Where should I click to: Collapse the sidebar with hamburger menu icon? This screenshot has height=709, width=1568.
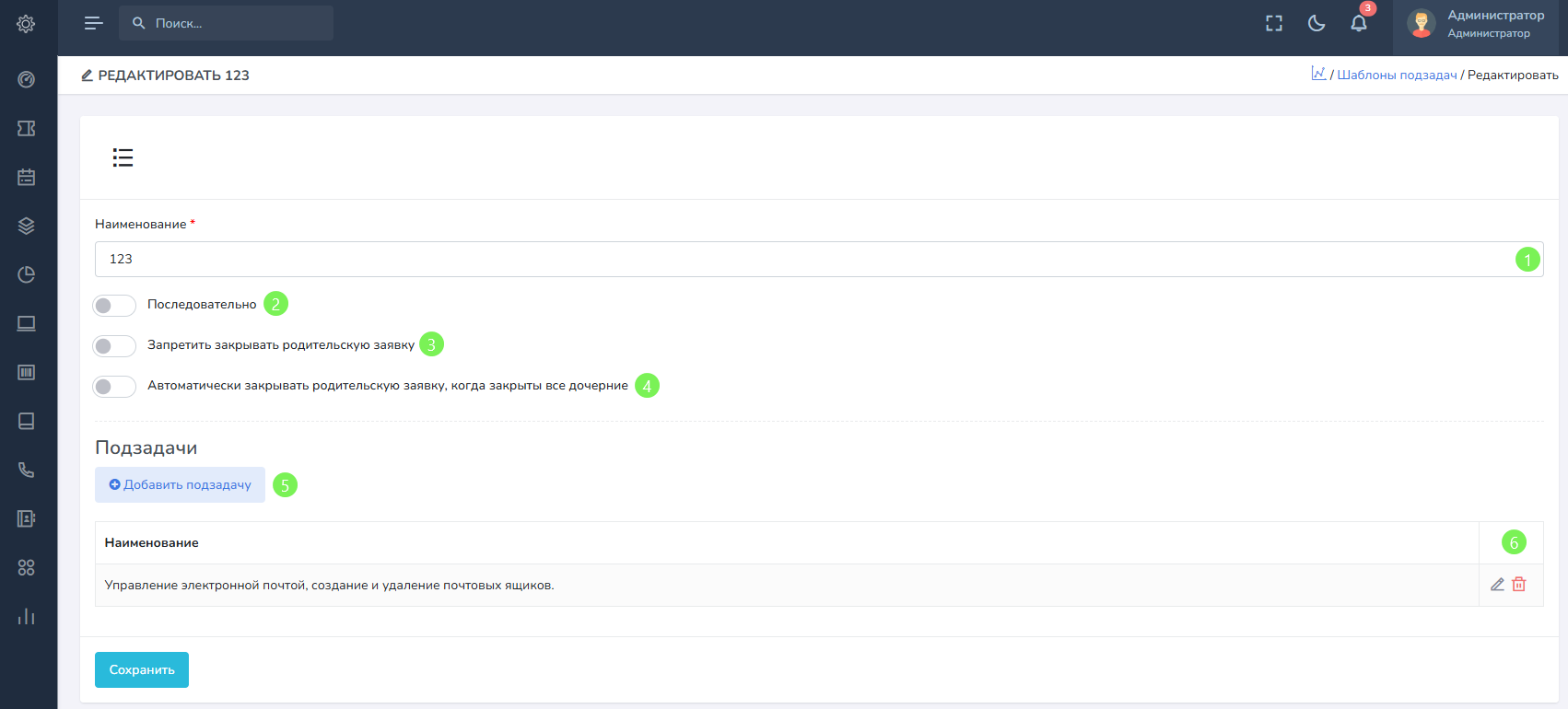tap(93, 24)
